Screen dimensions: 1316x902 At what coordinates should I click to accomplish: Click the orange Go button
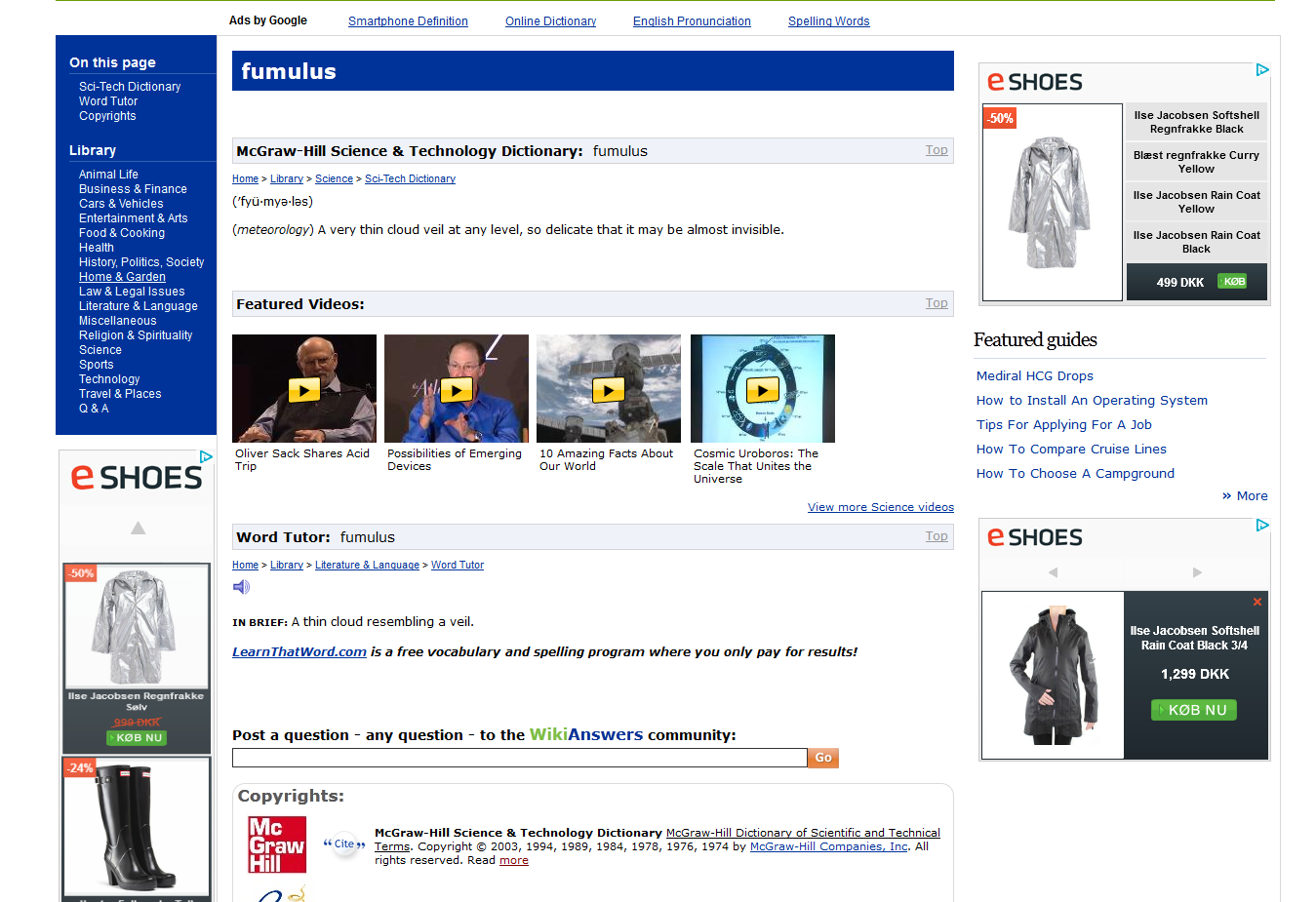[822, 758]
